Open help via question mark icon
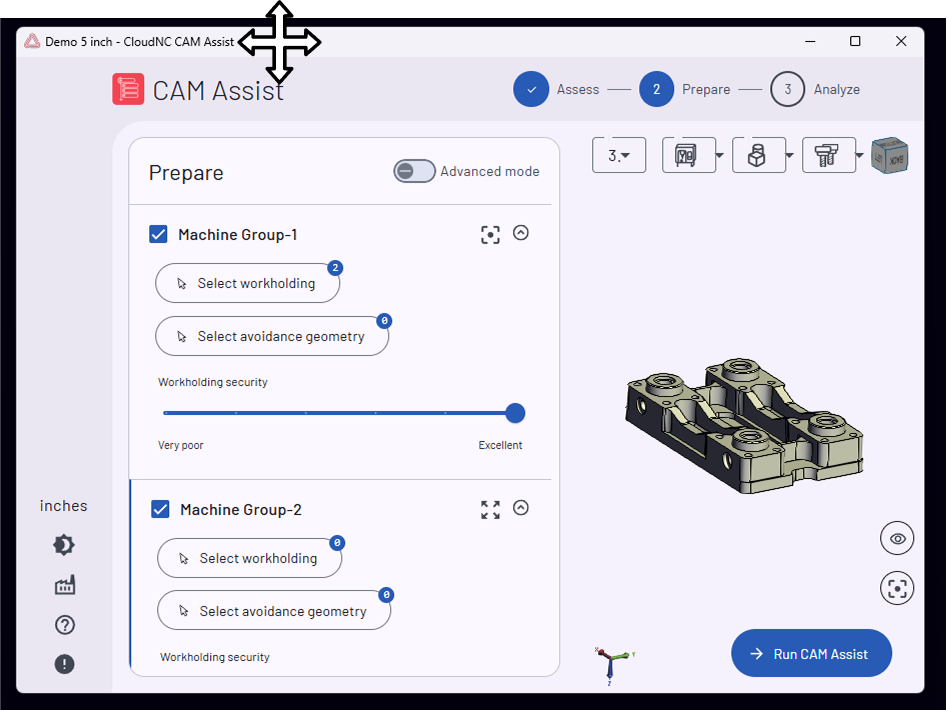947x710 pixels. click(x=65, y=625)
